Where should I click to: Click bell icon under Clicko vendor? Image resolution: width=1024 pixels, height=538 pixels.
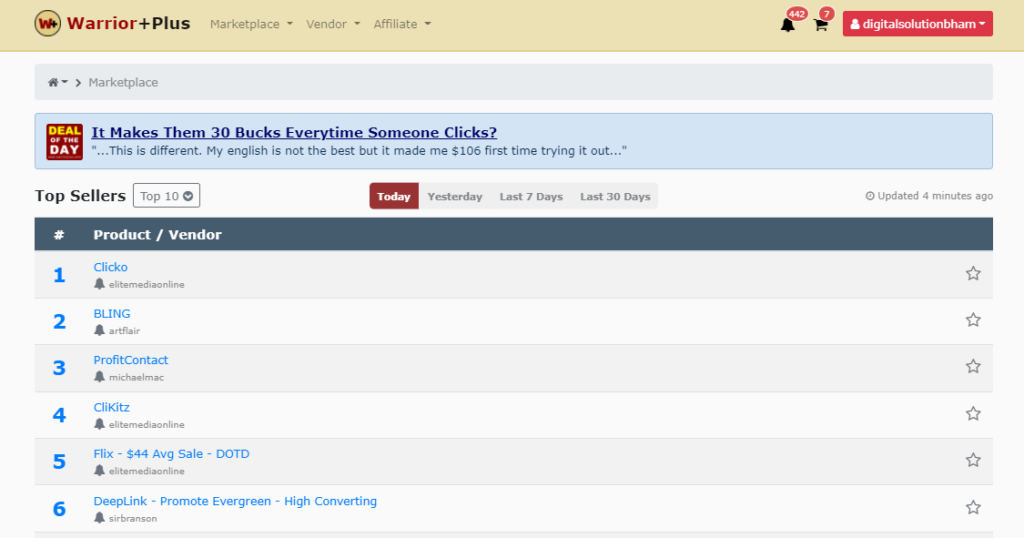[99, 284]
